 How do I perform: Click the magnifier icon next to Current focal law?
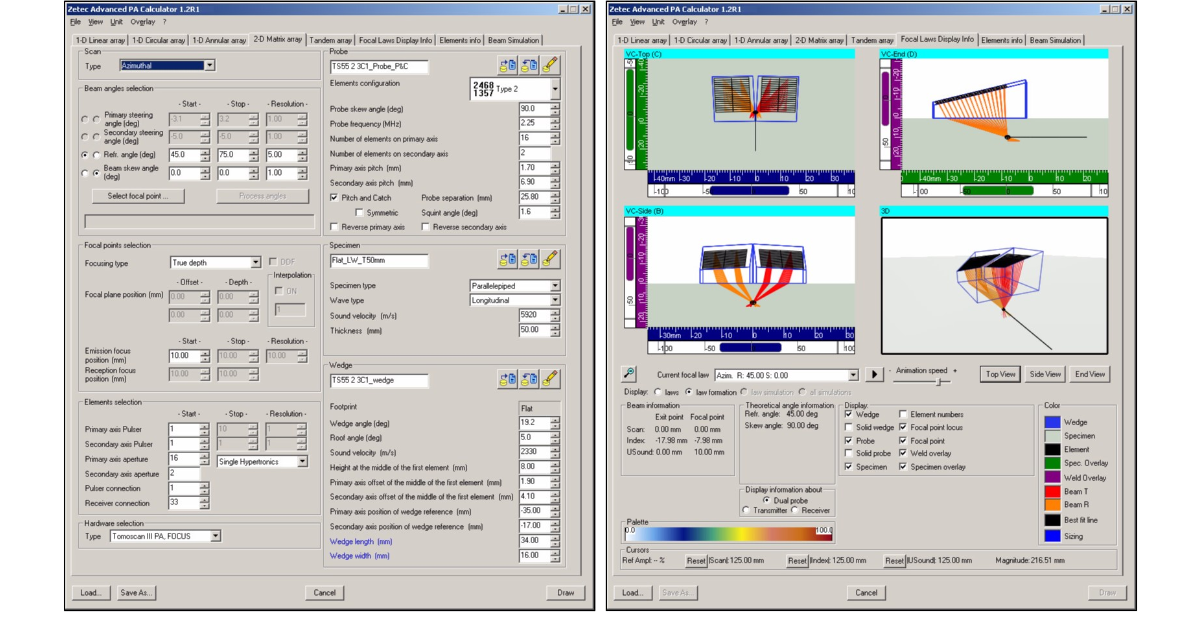pos(629,373)
